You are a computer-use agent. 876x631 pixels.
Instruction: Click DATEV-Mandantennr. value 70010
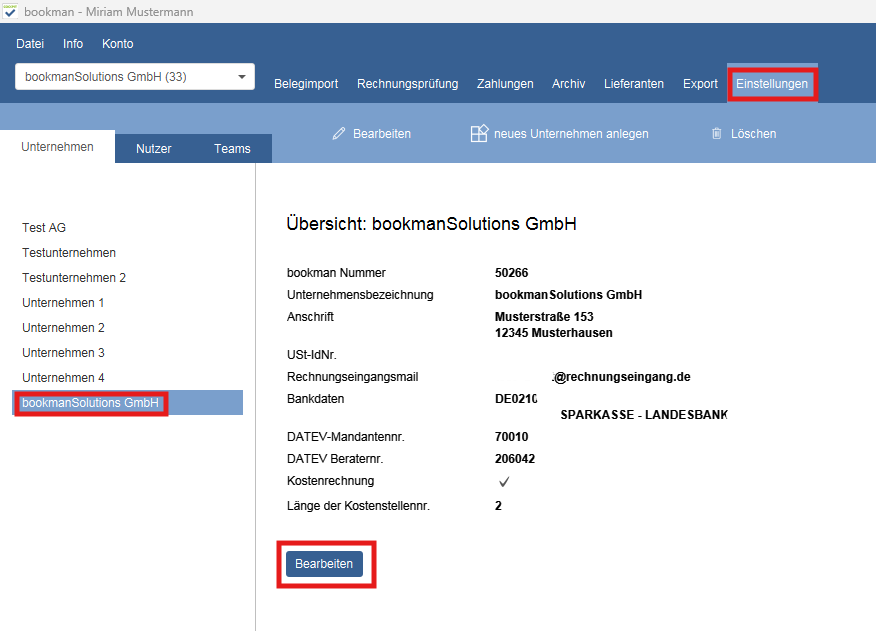pos(511,437)
